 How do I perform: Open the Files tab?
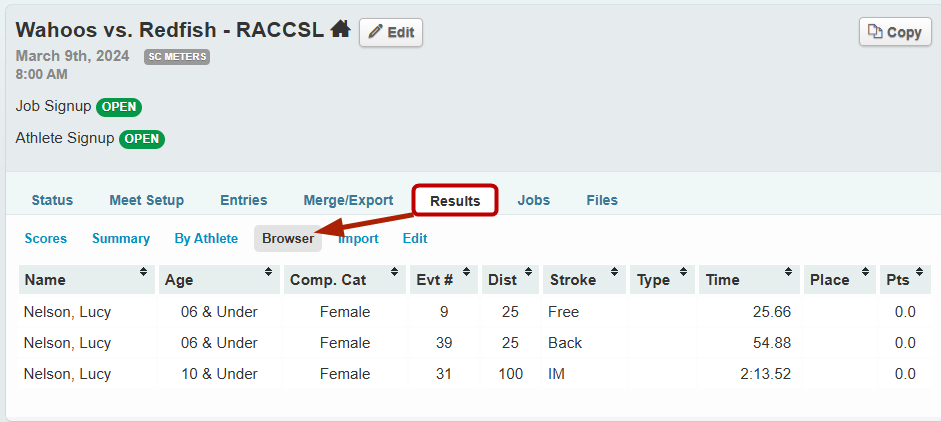click(602, 200)
